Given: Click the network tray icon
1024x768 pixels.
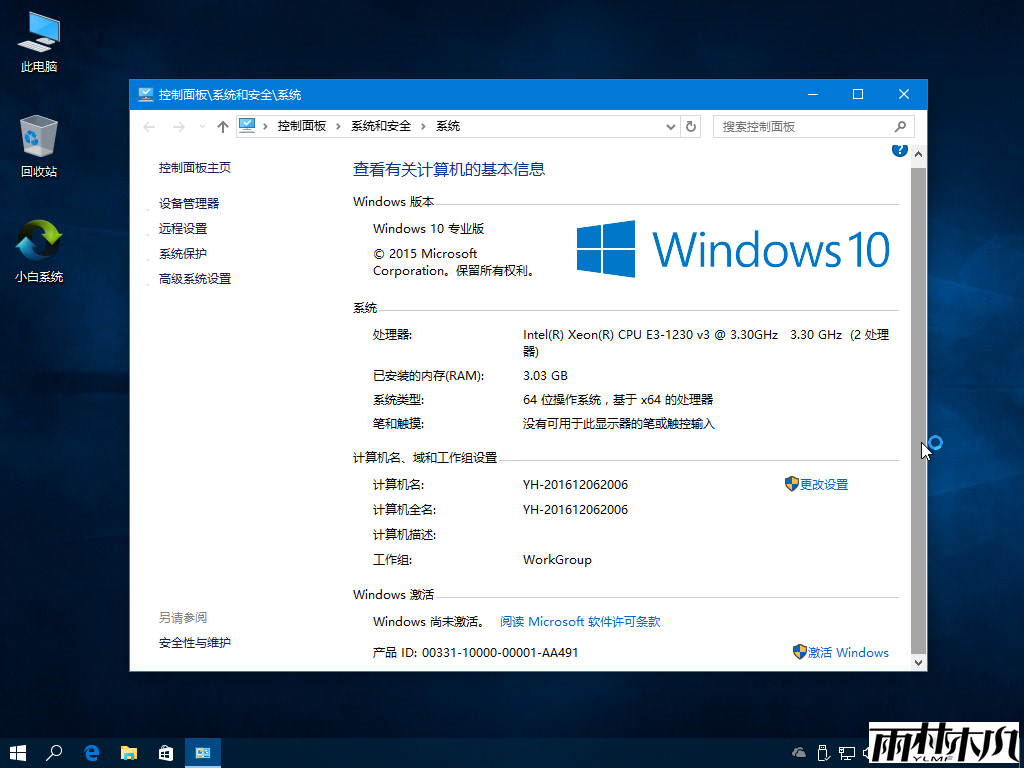Looking at the screenshot, I should click(847, 753).
